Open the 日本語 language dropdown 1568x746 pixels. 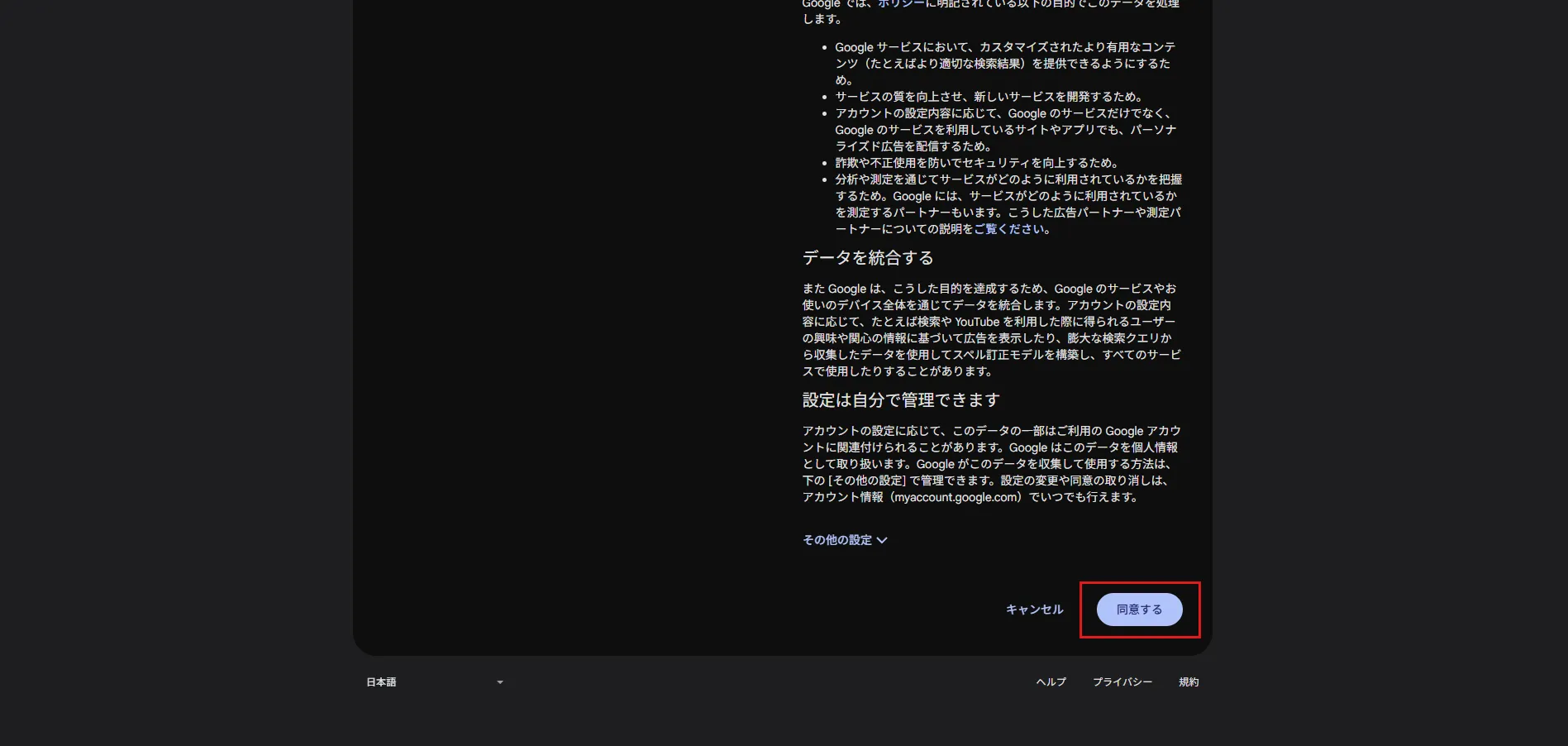tap(435, 682)
